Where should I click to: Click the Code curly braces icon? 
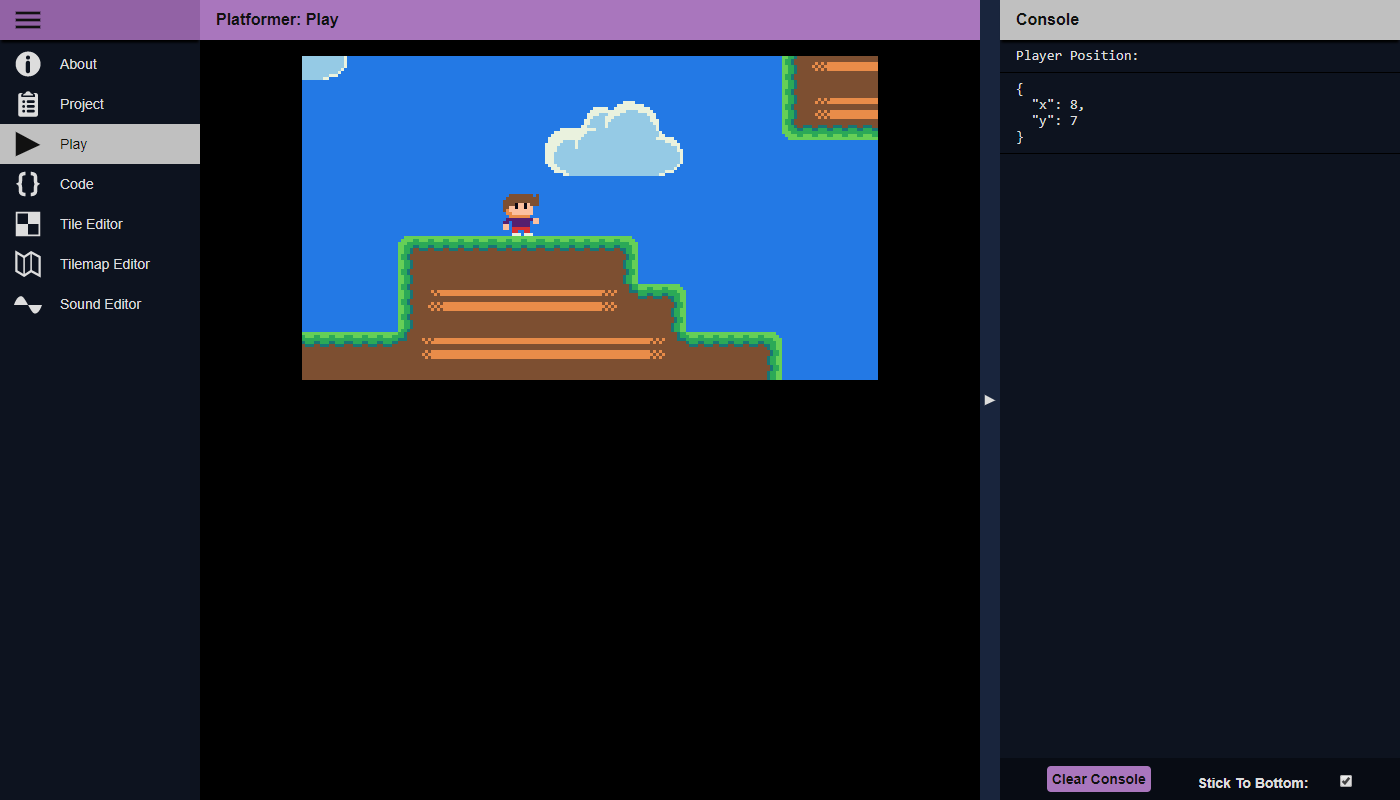tap(28, 184)
